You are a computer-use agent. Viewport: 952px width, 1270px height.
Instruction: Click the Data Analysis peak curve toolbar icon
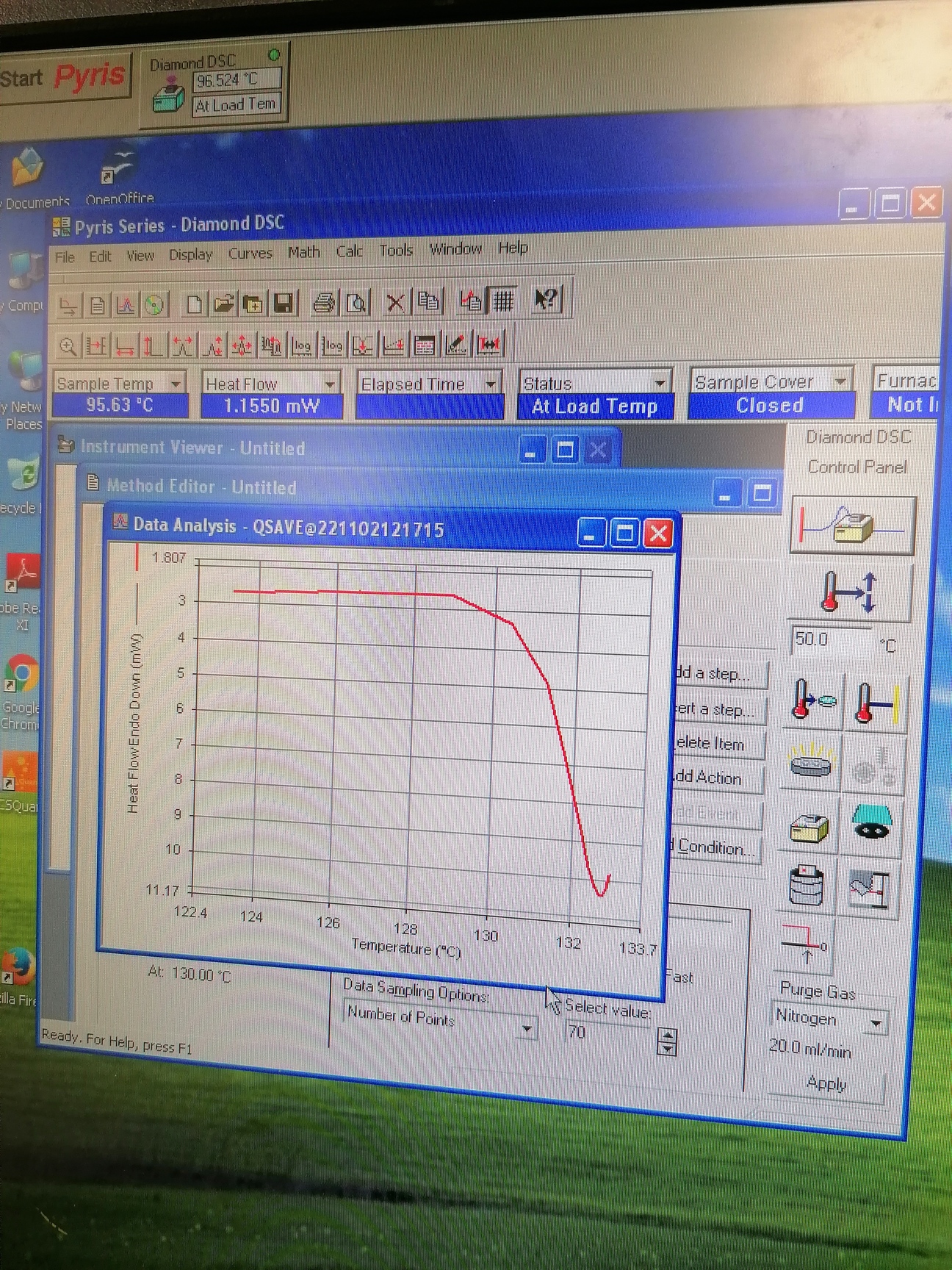point(126,305)
